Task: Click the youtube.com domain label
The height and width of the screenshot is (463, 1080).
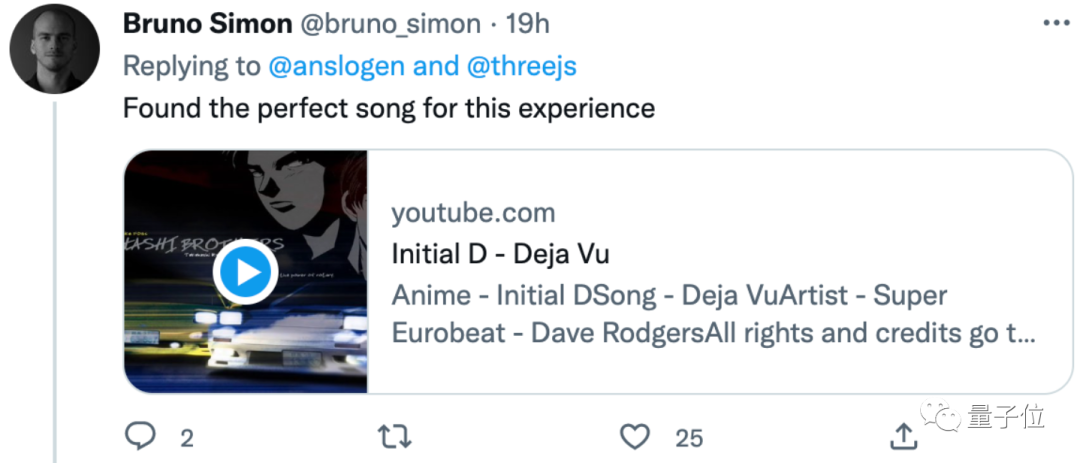Action: coord(472,213)
